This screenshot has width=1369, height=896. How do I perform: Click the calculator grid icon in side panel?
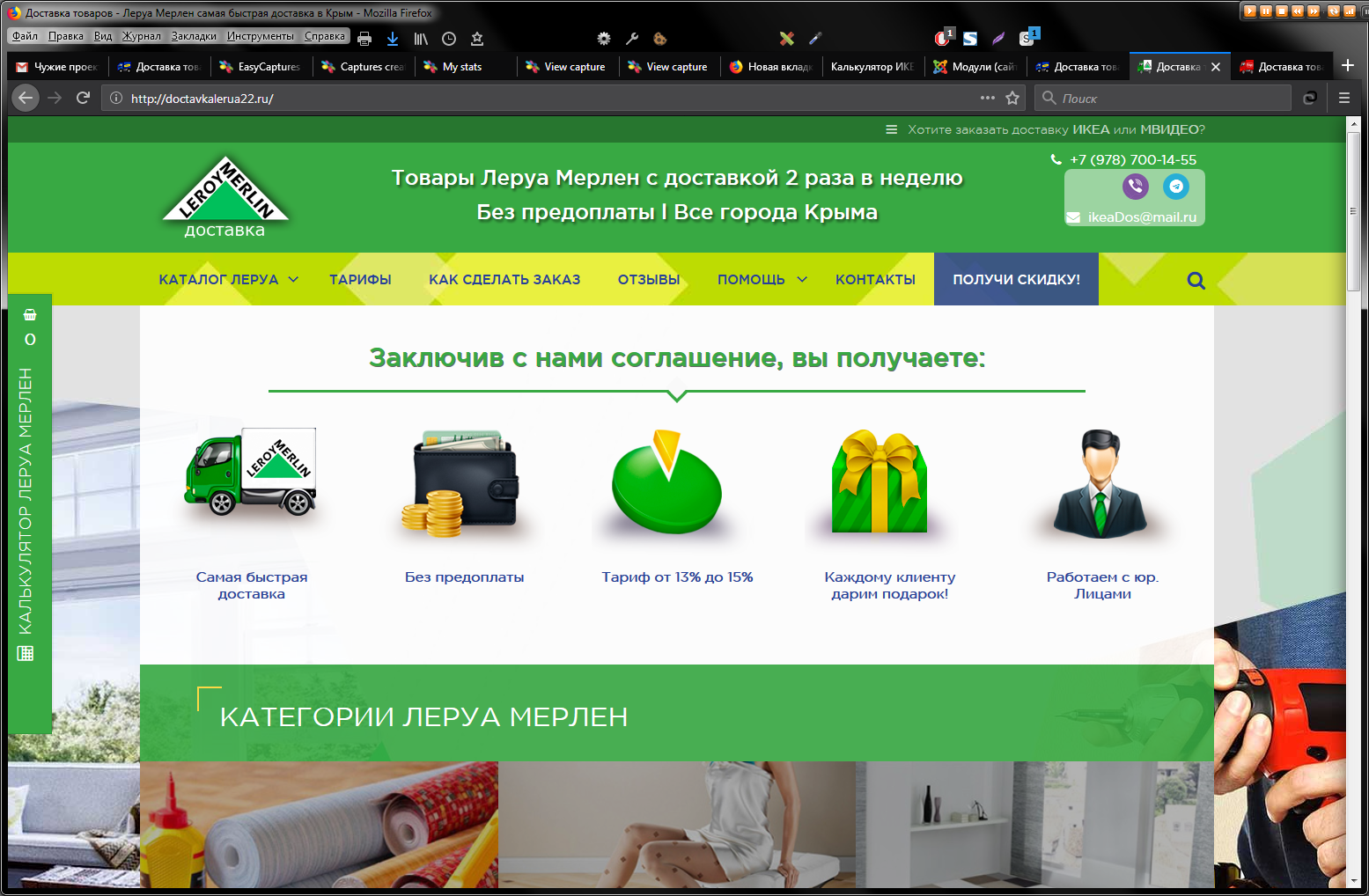click(26, 653)
